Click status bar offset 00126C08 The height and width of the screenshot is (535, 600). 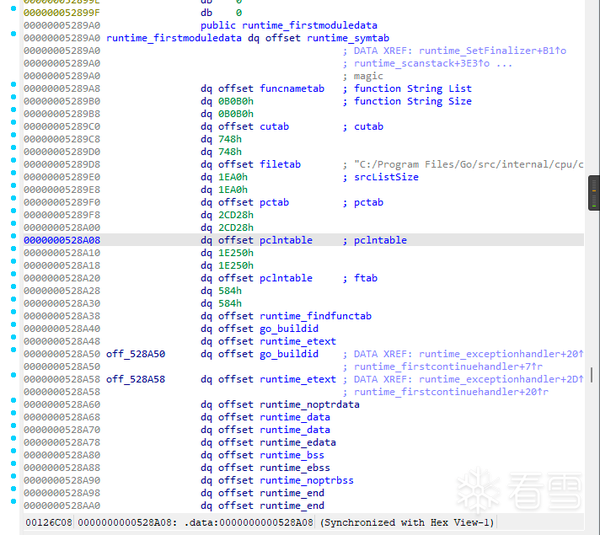49,522
